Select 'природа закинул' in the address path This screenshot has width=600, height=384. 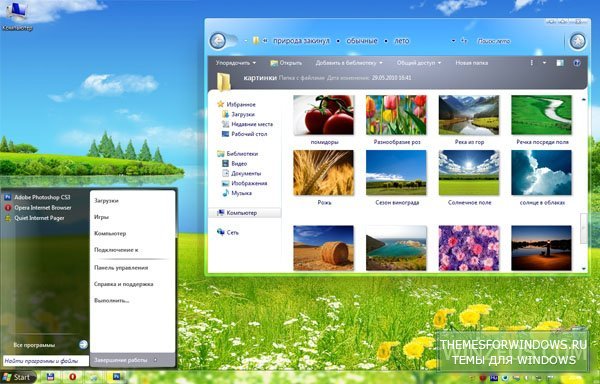pos(301,41)
